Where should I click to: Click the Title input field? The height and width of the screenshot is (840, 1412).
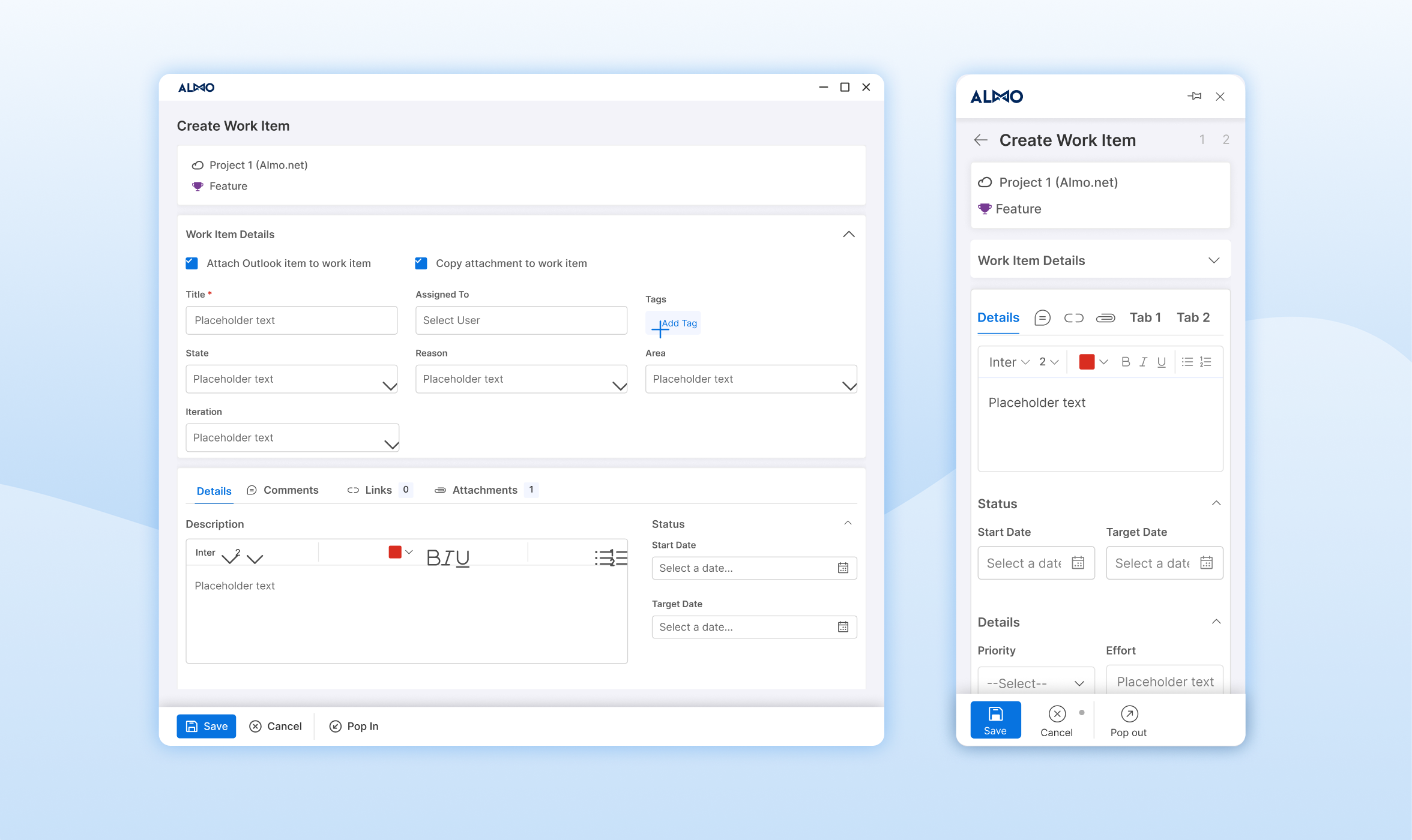click(x=291, y=320)
